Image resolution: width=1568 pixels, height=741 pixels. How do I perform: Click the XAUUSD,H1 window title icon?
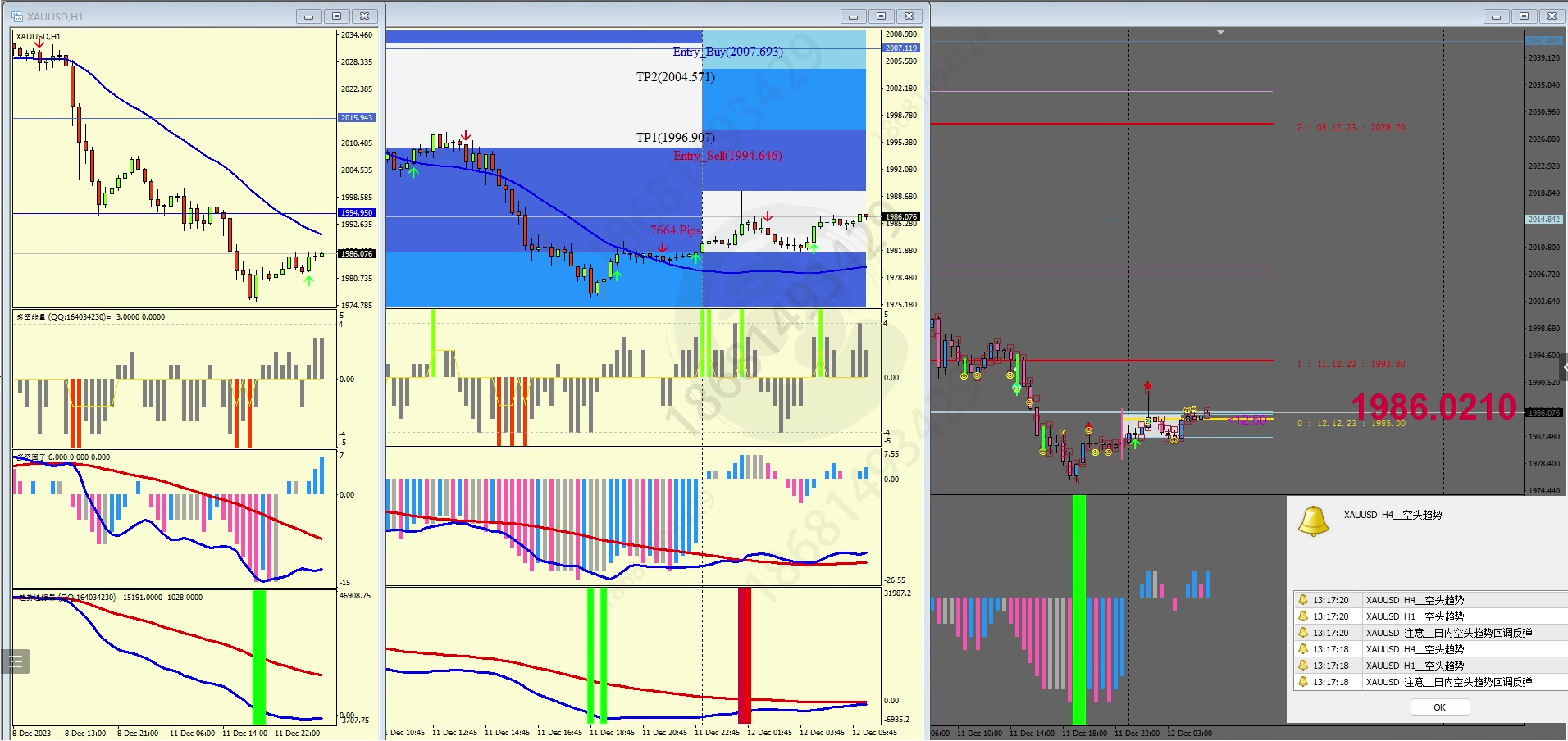click(17, 16)
